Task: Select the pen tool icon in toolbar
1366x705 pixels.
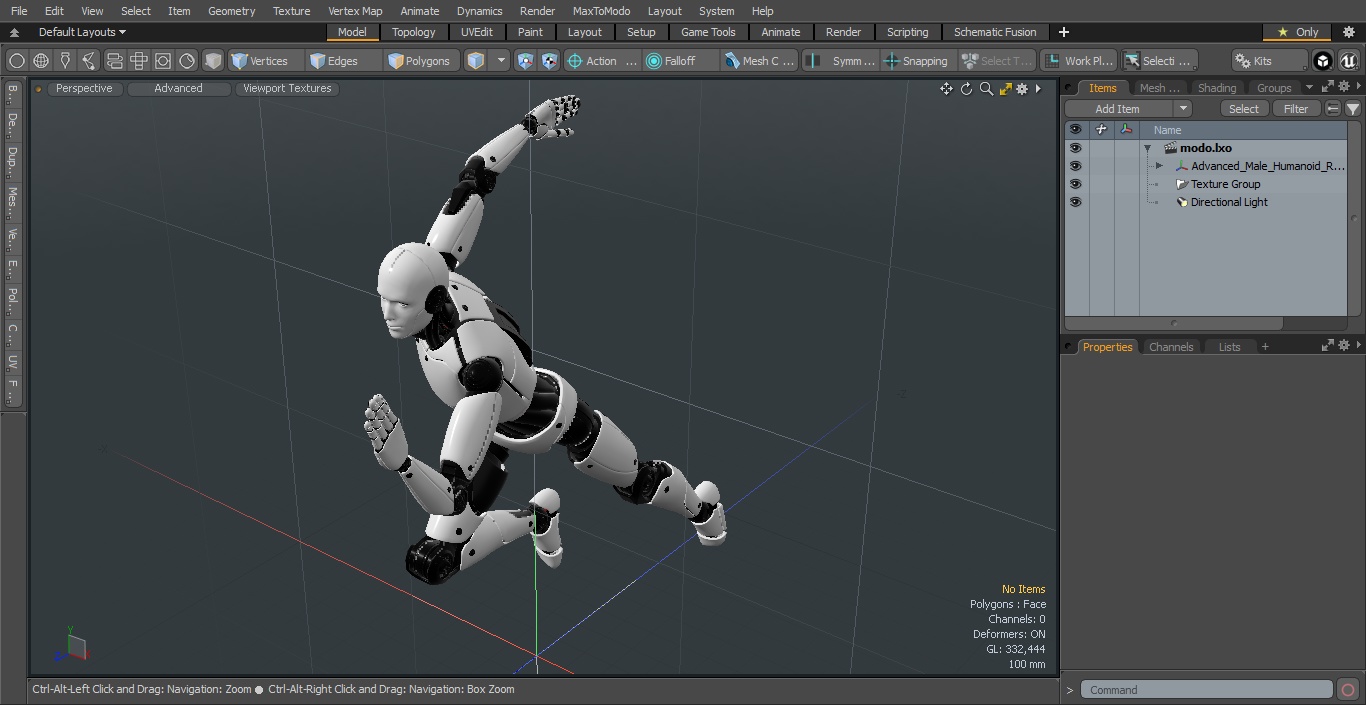Action: (65, 61)
